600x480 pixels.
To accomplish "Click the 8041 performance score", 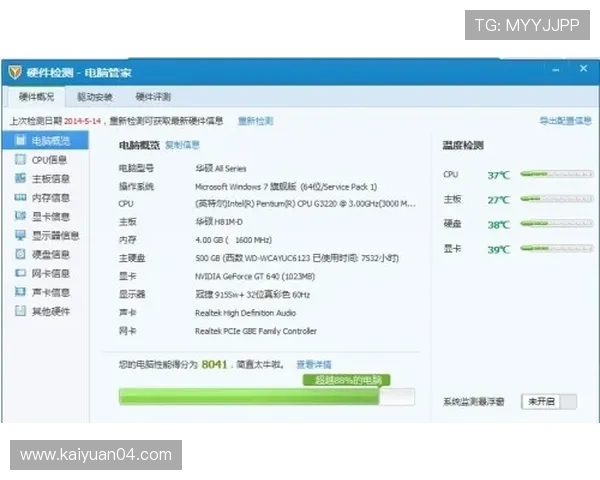I will pyautogui.click(x=214, y=364).
